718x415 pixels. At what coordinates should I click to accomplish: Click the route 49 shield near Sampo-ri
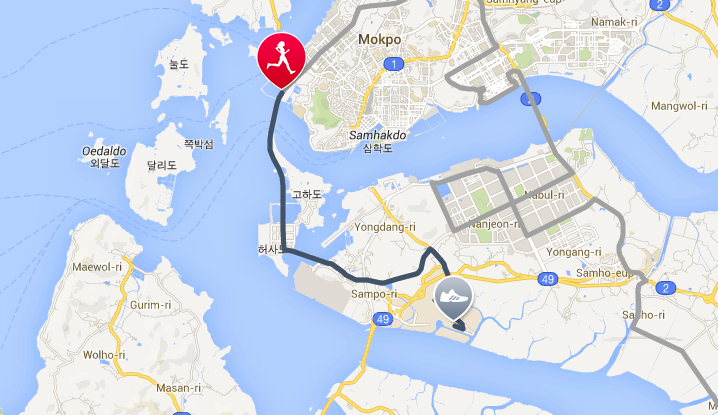tap(383, 319)
